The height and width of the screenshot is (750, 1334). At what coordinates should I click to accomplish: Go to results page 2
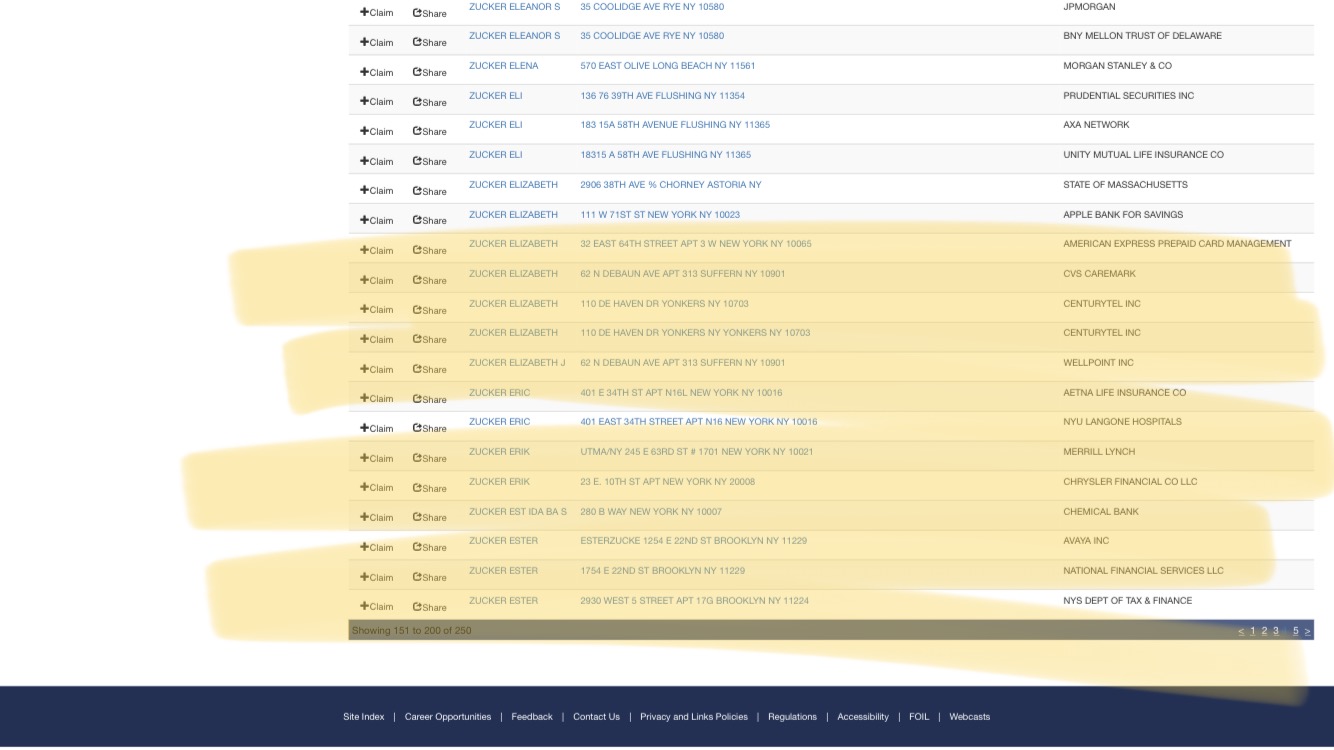pos(1264,631)
